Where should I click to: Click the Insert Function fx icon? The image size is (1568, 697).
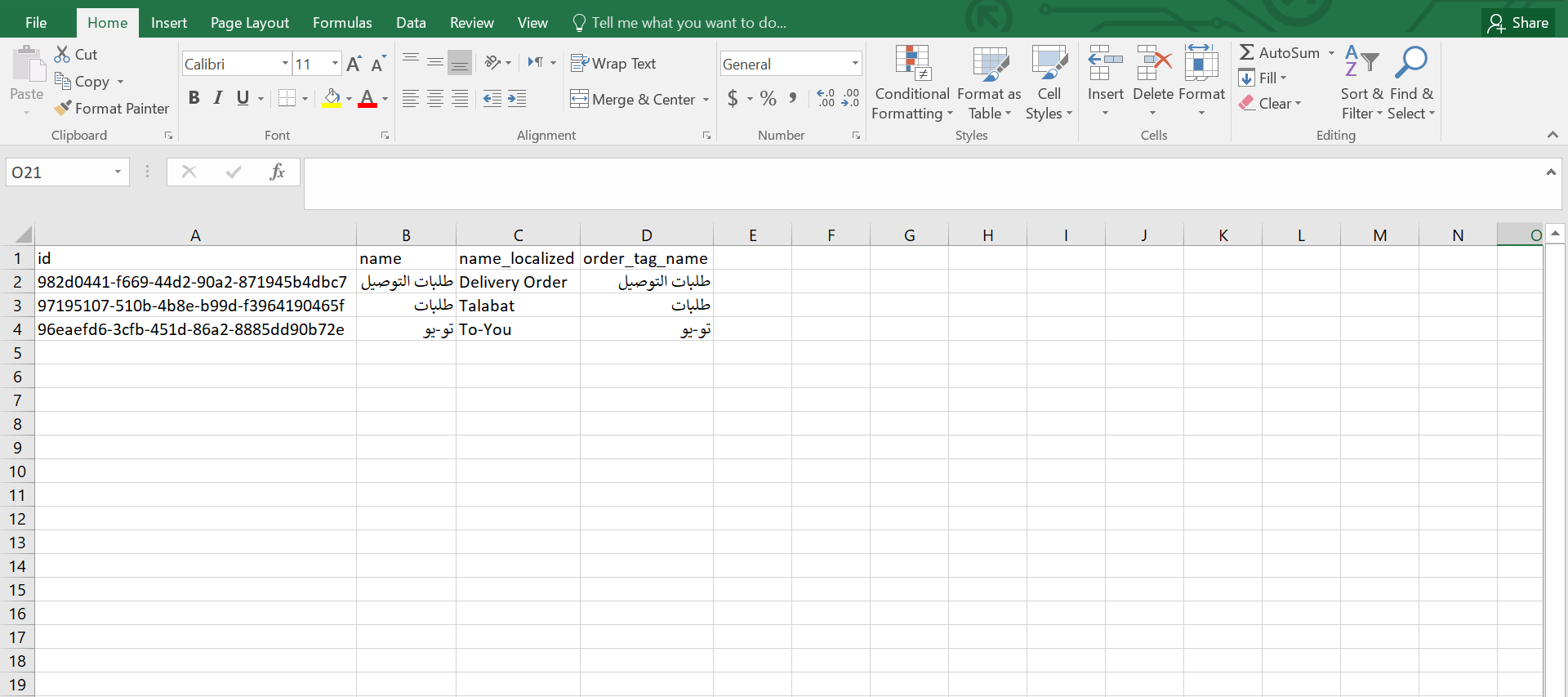[x=277, y=172]
